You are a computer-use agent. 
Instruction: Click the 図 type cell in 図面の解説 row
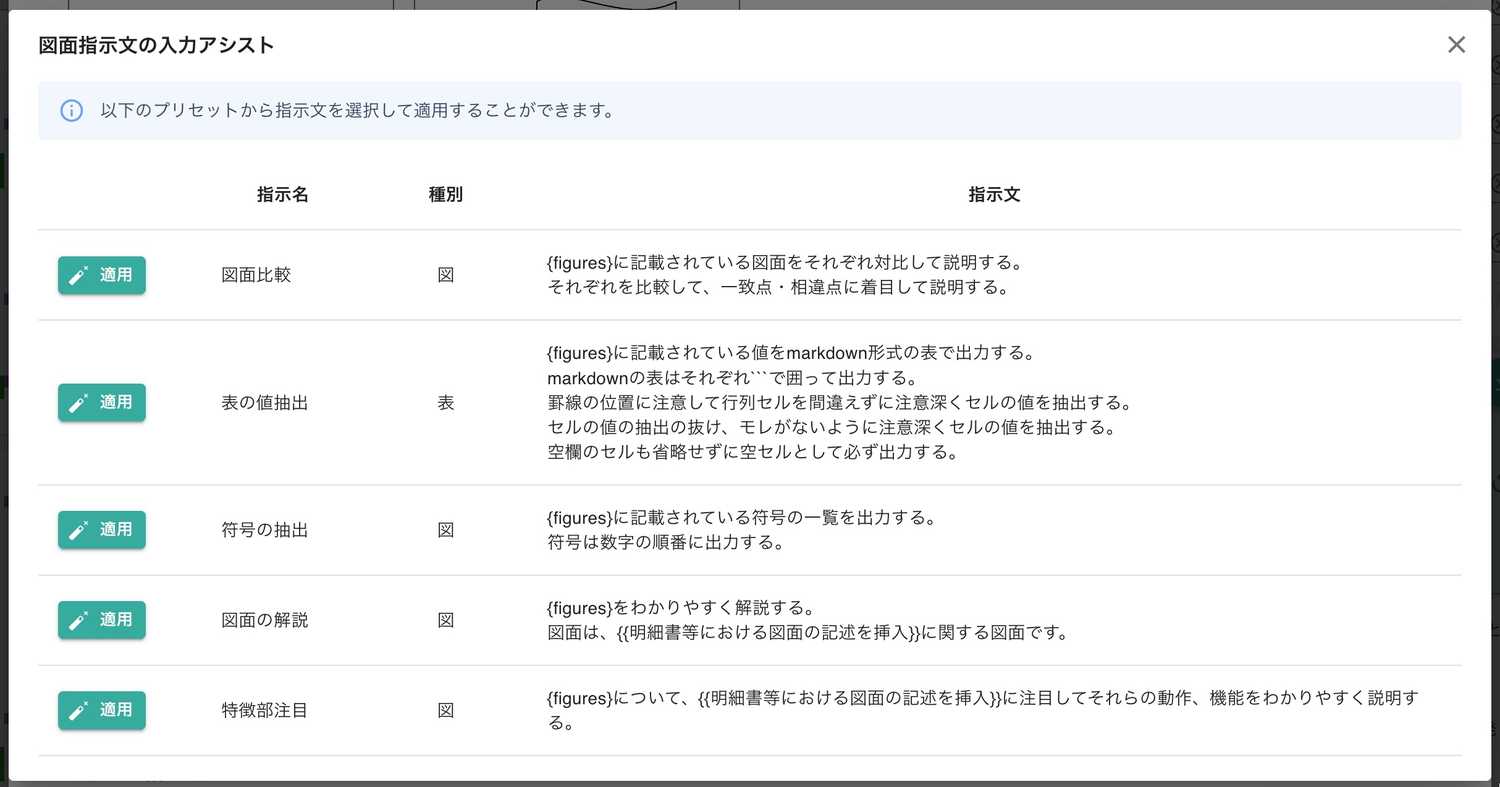446,620
